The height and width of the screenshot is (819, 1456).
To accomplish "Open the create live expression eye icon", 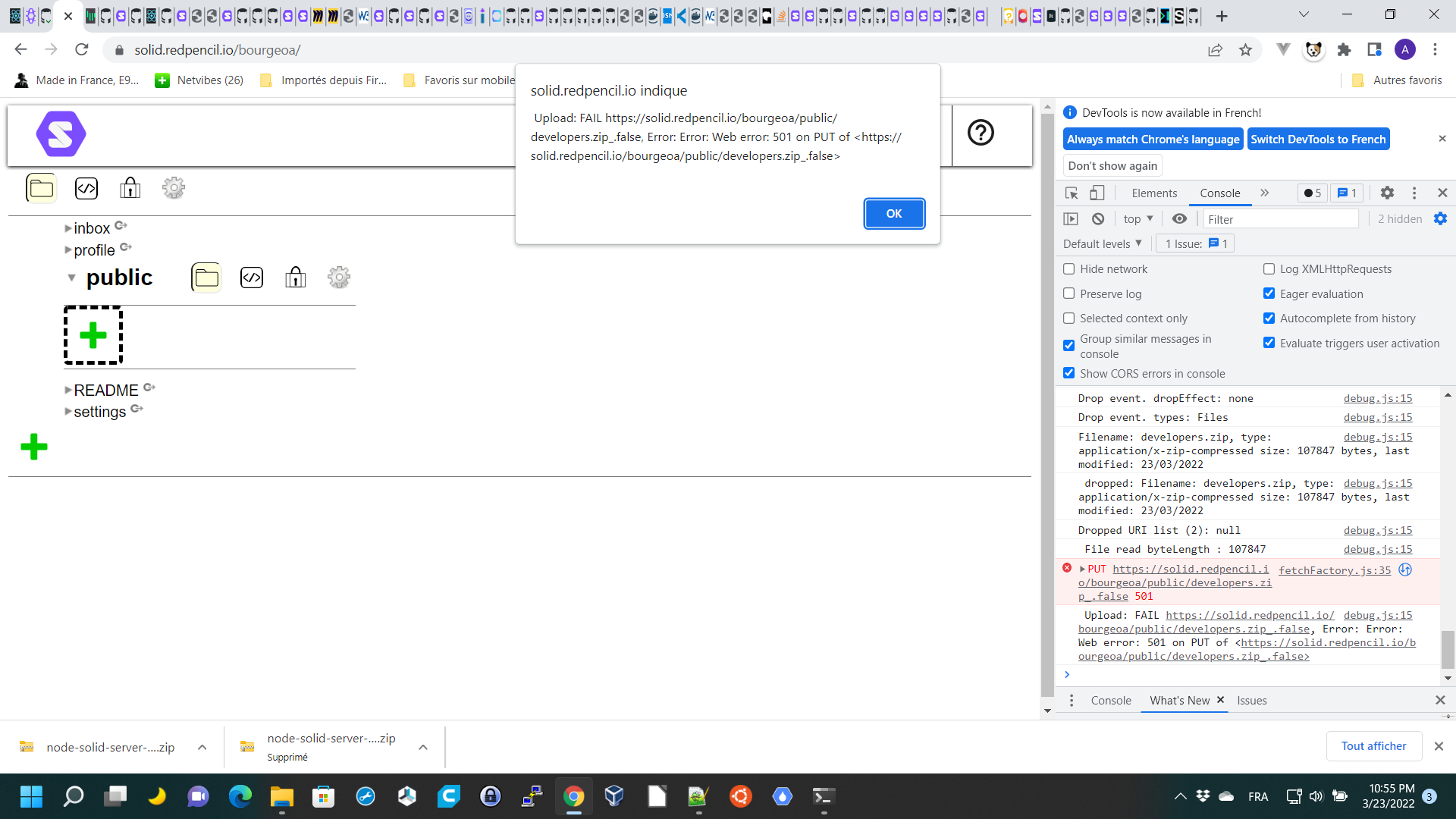I will (1178, 218).
